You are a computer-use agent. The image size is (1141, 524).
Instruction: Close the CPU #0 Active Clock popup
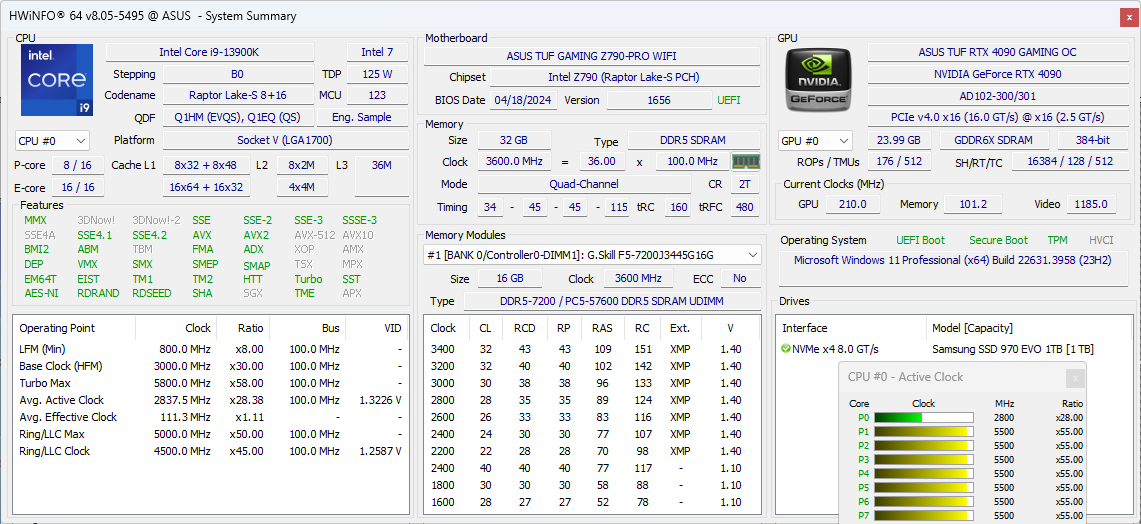1075,378
